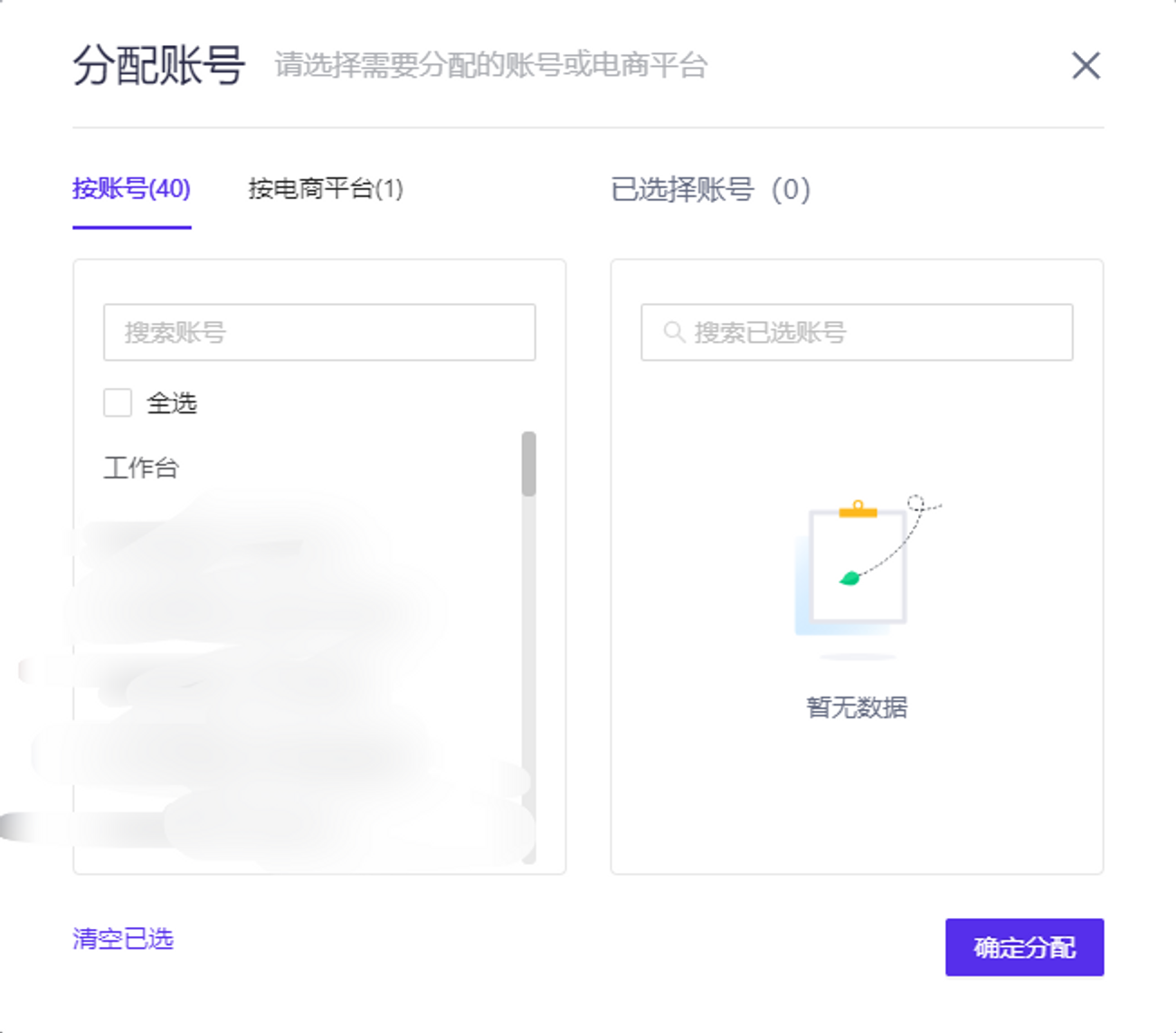Click the 分配账号 dialog title

coord(159,66)
